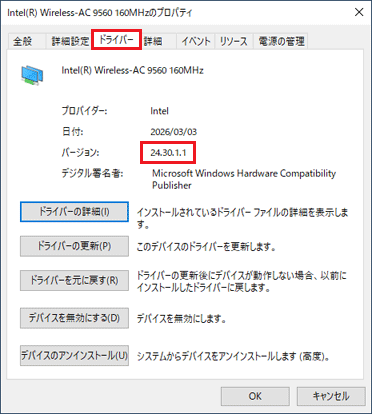Close the properties dialog window

359,12
